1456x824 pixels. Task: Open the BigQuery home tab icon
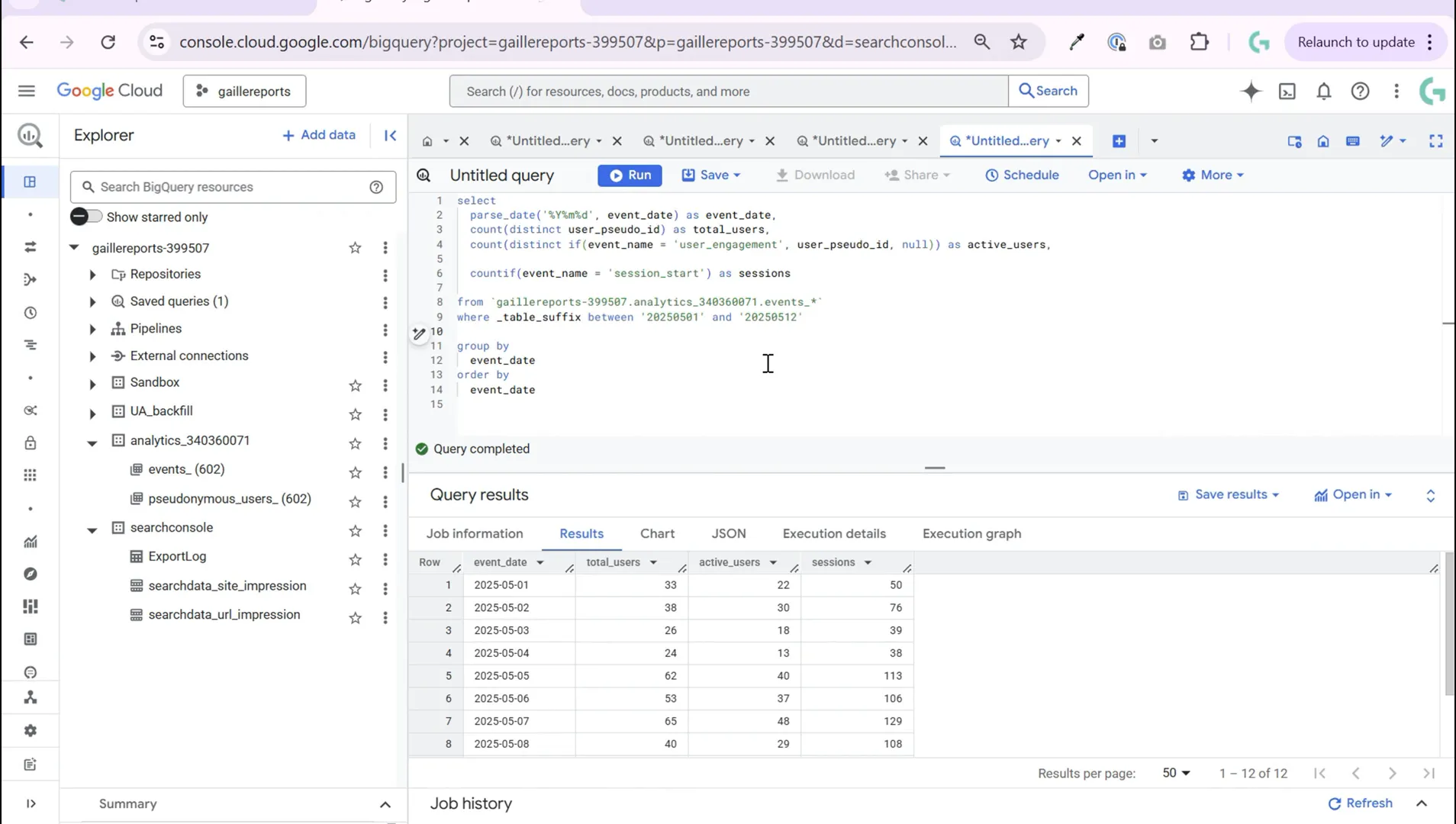click(427, 141)
